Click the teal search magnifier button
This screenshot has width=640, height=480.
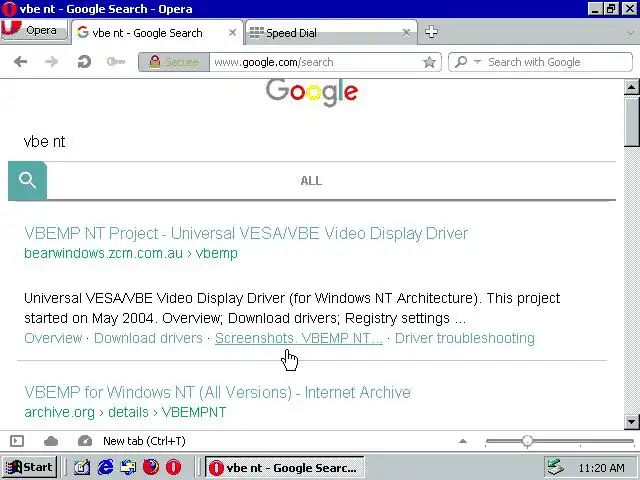click(x=27, y=180)
